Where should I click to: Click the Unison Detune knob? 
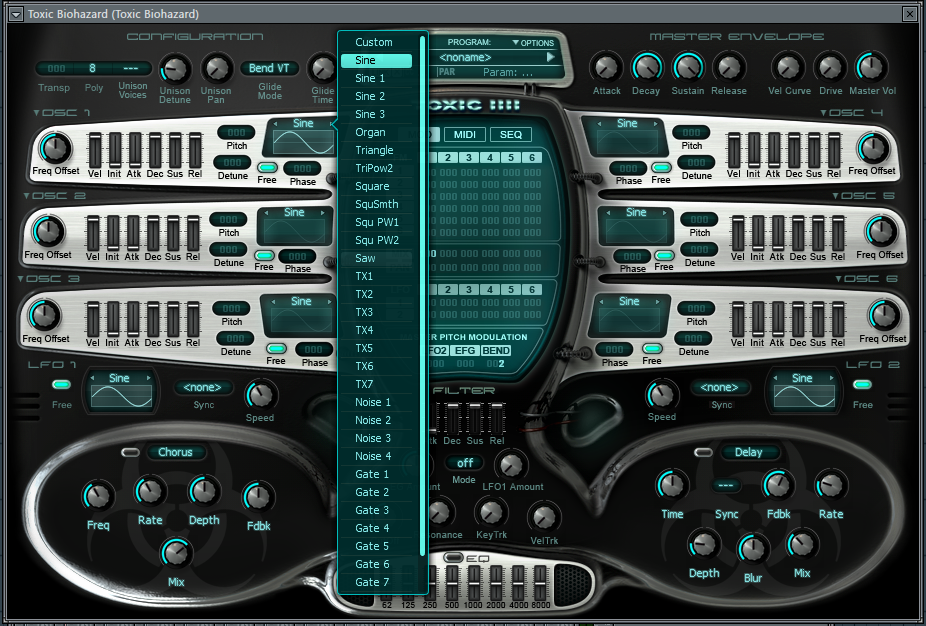175,69
